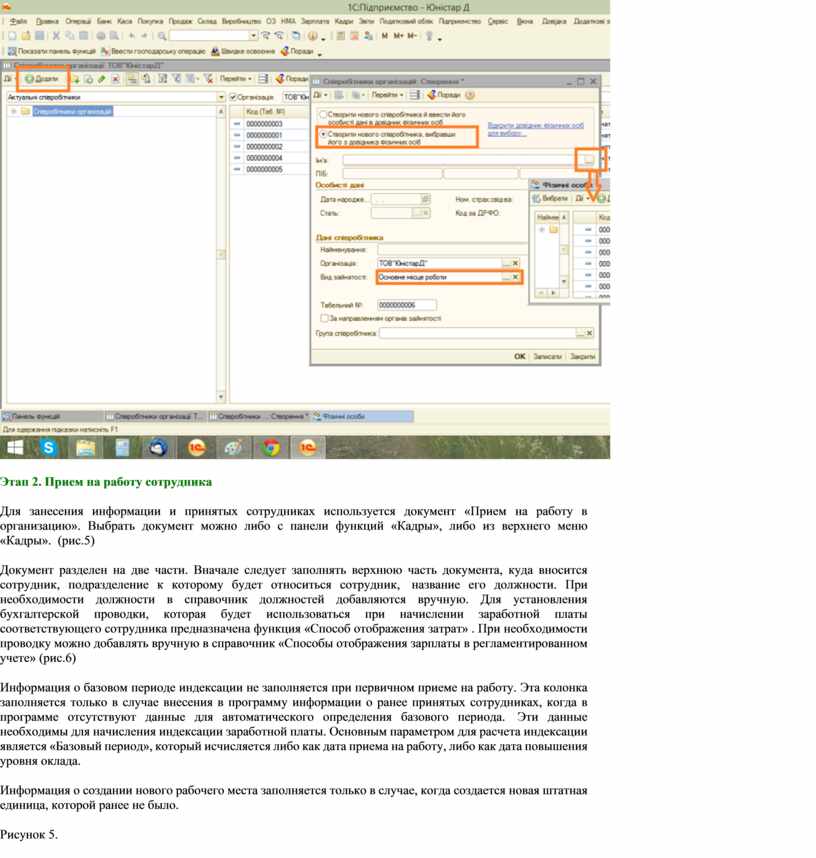Viewport: 816px width, 858px height.
Task: Click the Поради button in main toolbar
Action: tap(297, 51)
